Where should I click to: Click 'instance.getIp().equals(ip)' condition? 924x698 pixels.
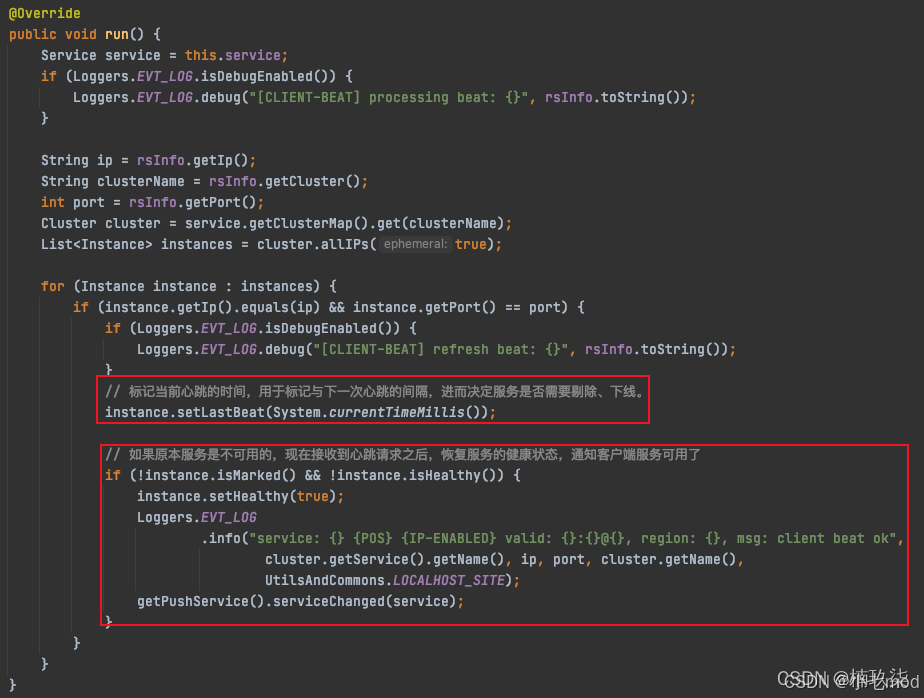[x=212, y=308]
